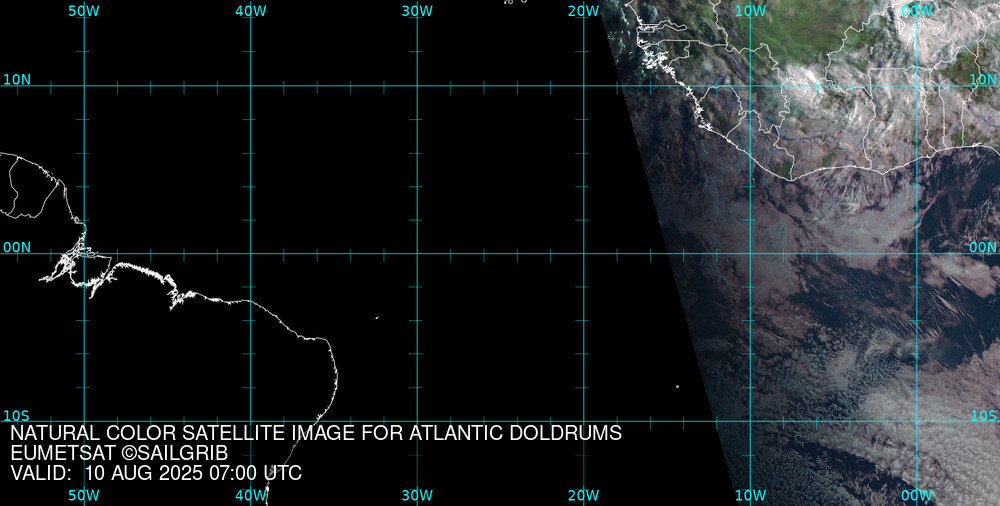This screenshot has height=506, width=1000.
Task: Click the 20W label along the bottom edge
Action: coord(584,496)
